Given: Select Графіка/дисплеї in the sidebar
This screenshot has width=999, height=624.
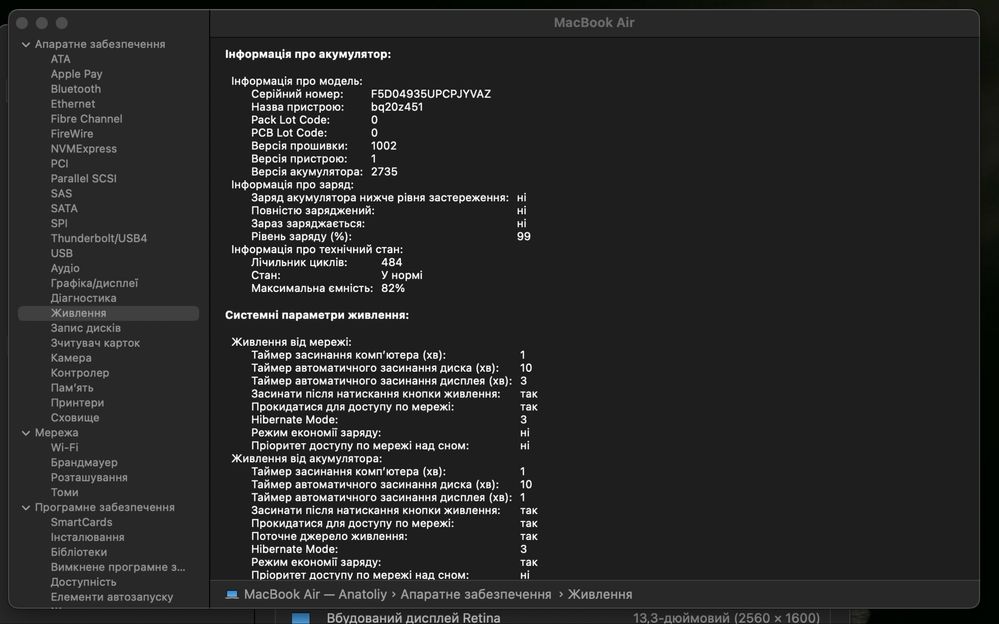Looking at the screenshot, I should click(94, 283).
